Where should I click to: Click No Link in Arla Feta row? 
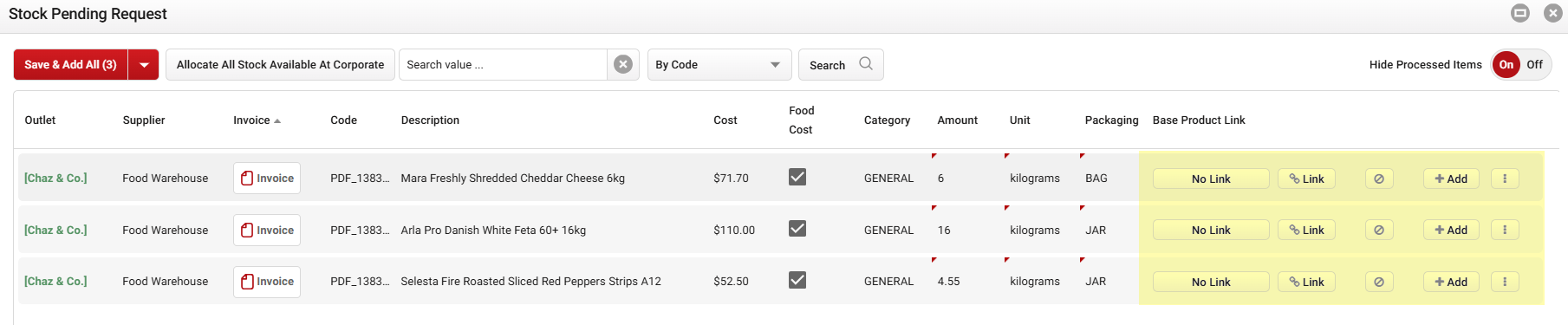coord(1211,230)
